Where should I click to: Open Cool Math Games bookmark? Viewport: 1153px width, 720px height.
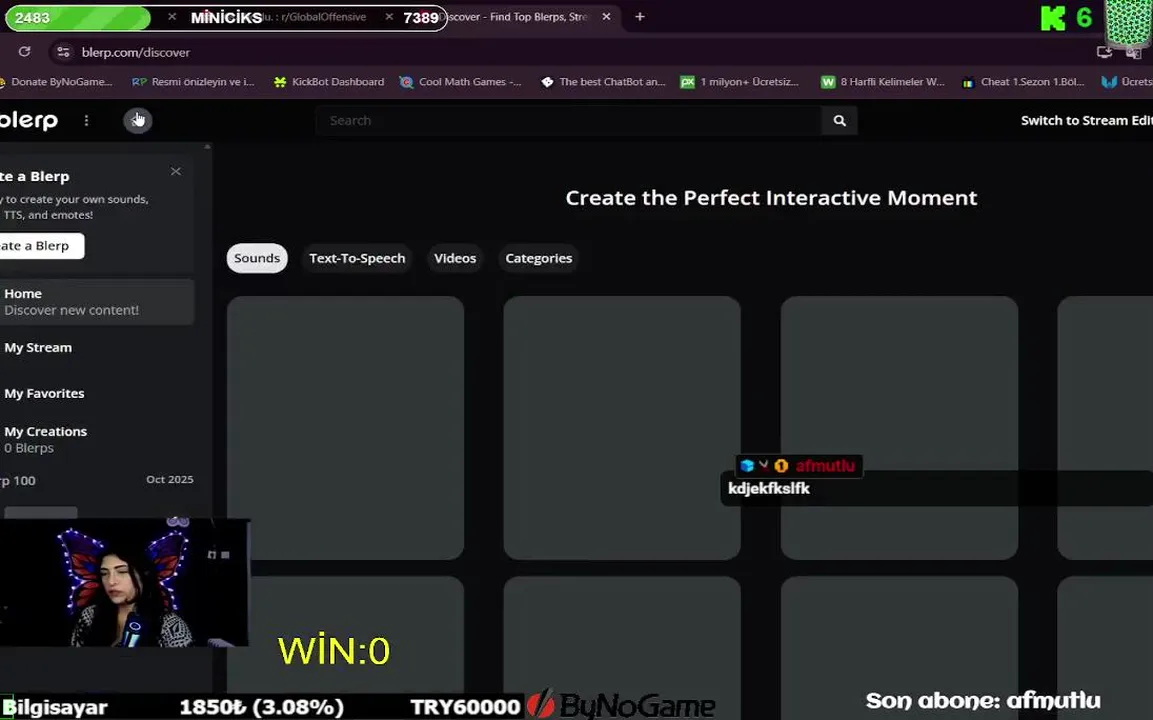point(460,82)
